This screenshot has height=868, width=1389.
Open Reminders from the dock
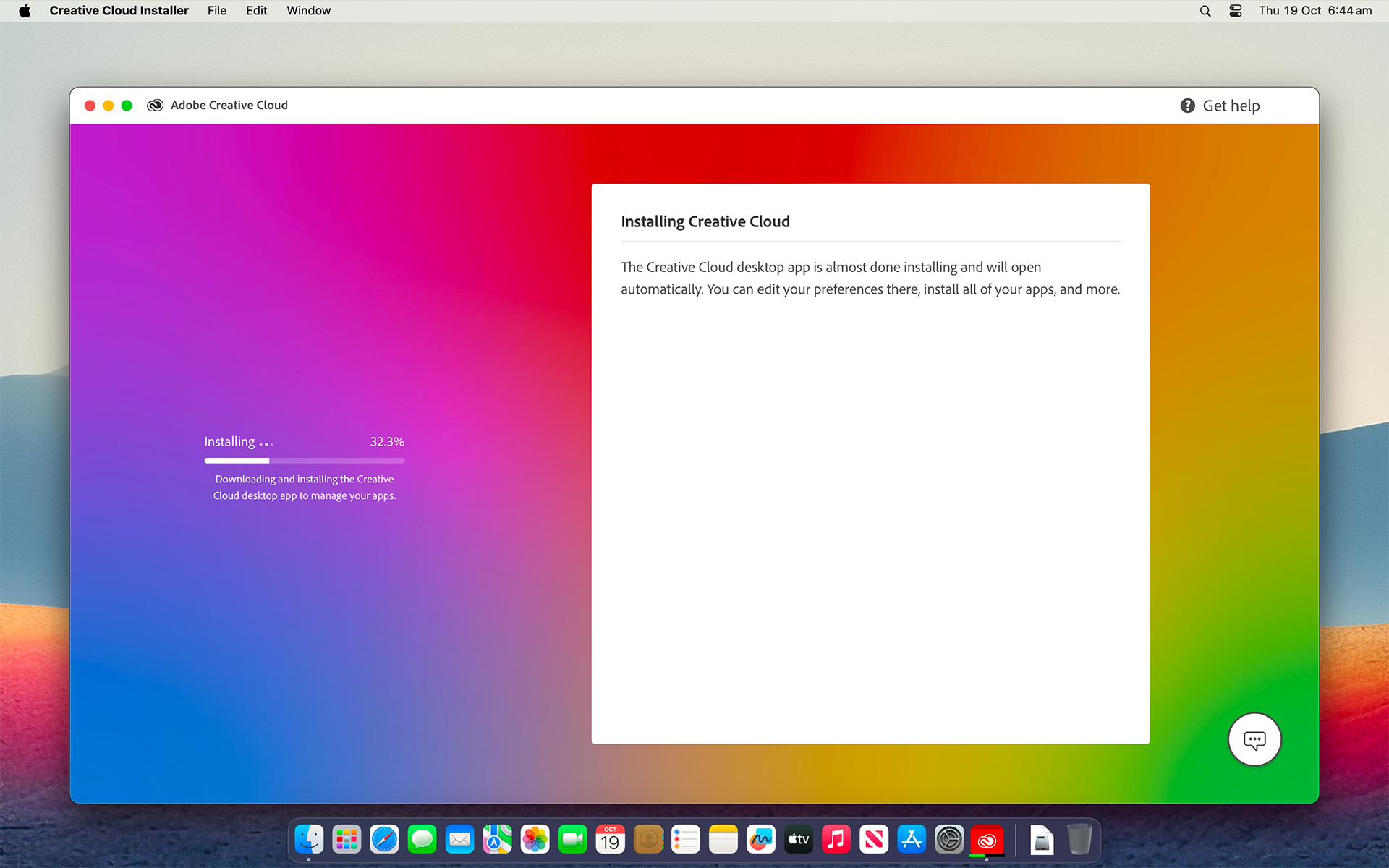[x=686, y=839]
